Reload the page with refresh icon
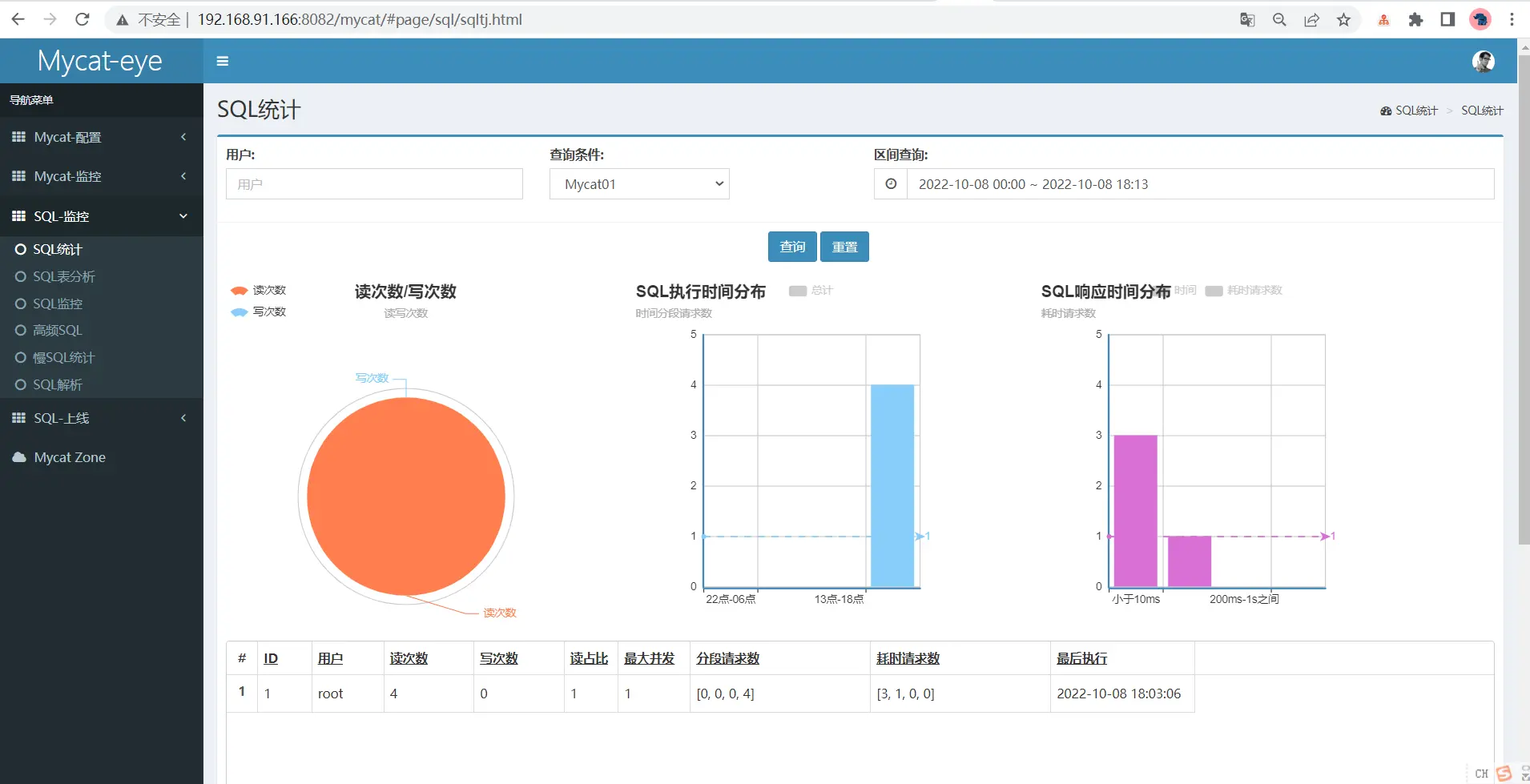This screenshot has width=1530, height=784. click(82, 19)
